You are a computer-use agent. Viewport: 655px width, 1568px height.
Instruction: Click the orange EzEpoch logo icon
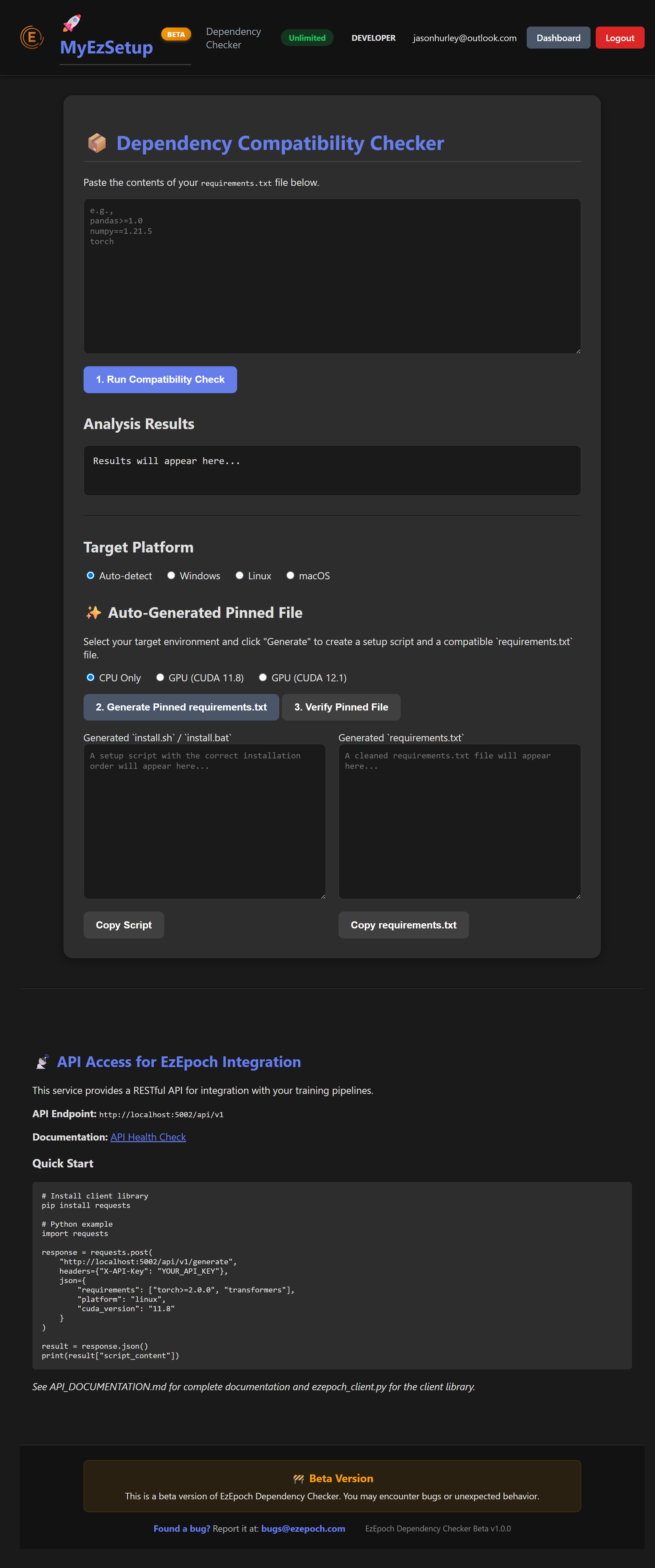coord(31,38)
